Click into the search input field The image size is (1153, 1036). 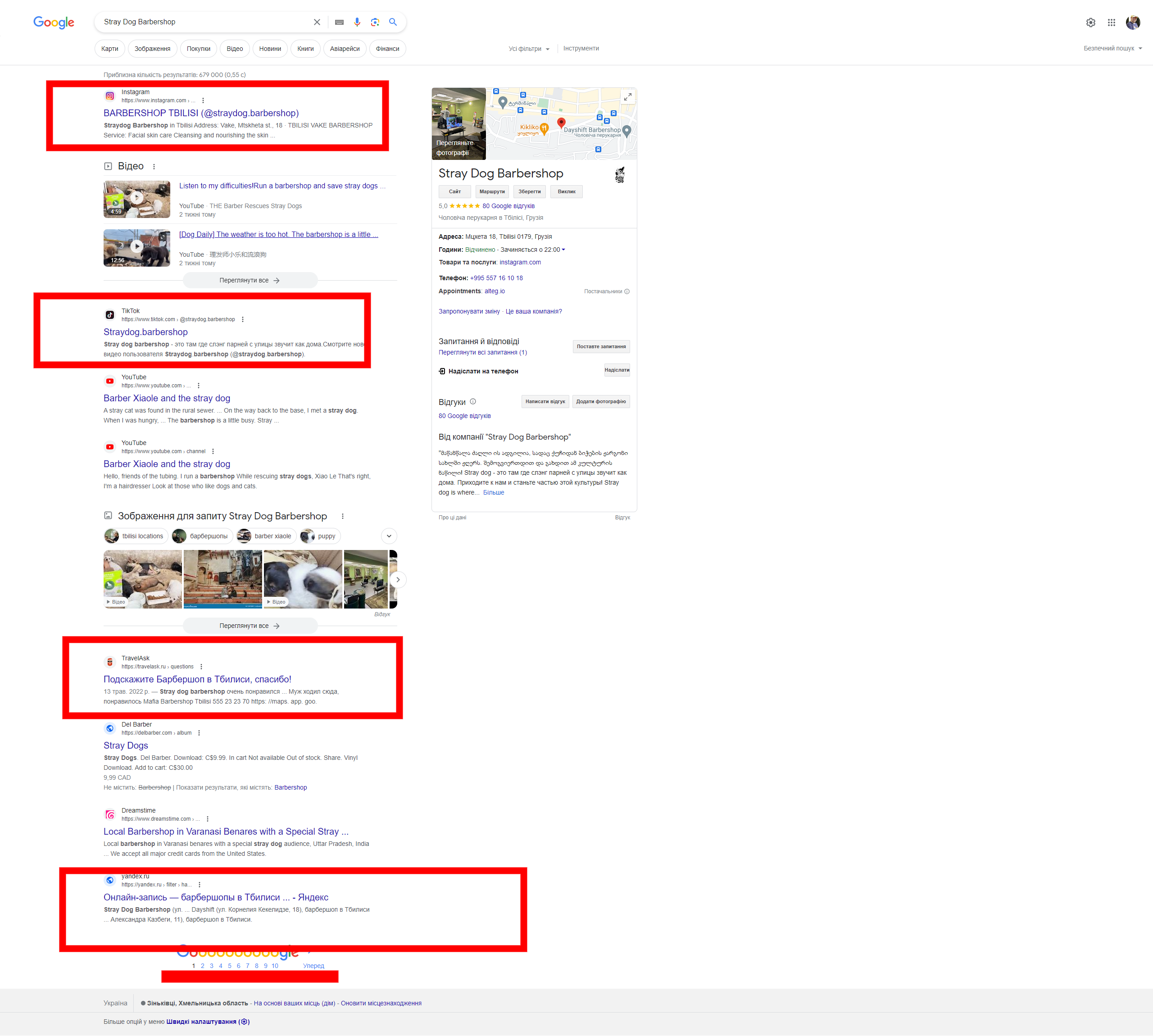tap(205, 22)
